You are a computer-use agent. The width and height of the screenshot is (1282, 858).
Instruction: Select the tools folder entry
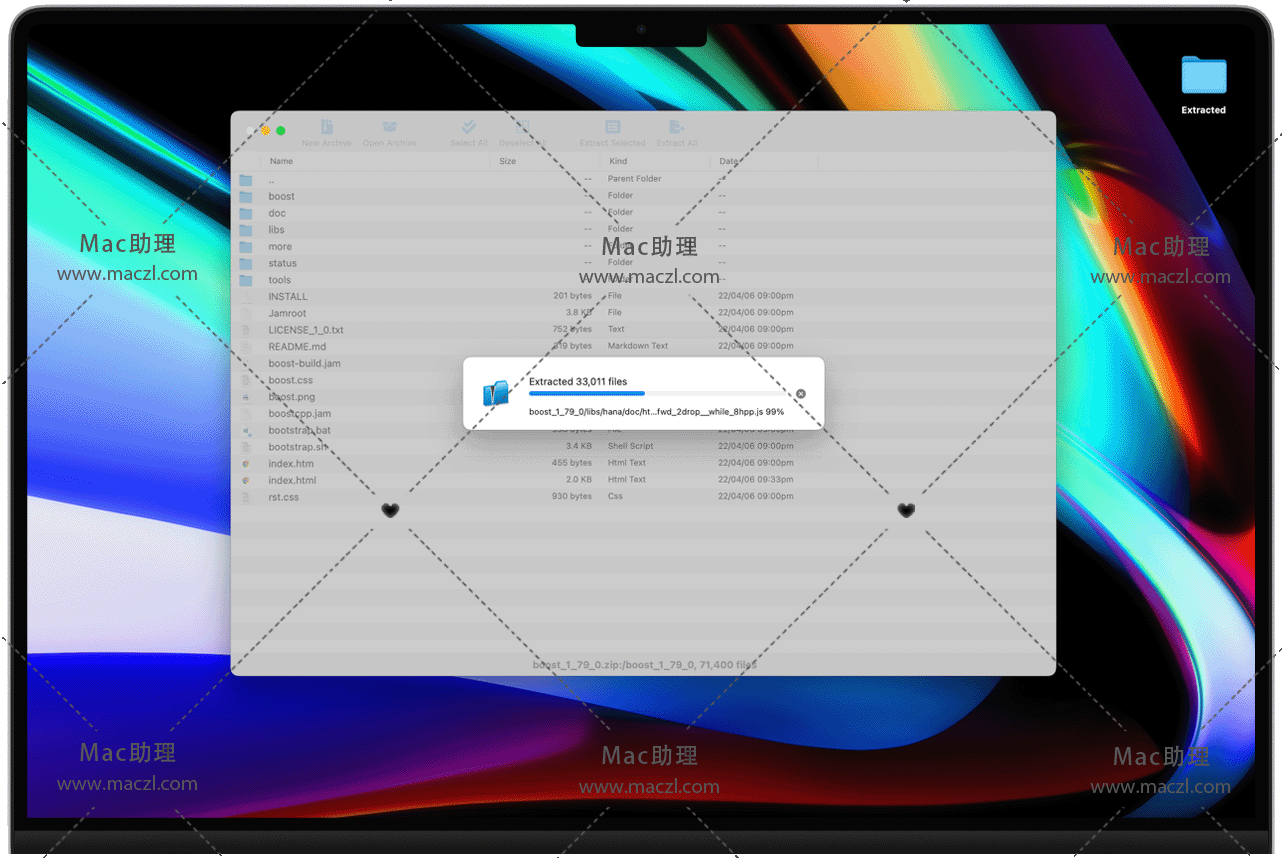click(280, 280)
